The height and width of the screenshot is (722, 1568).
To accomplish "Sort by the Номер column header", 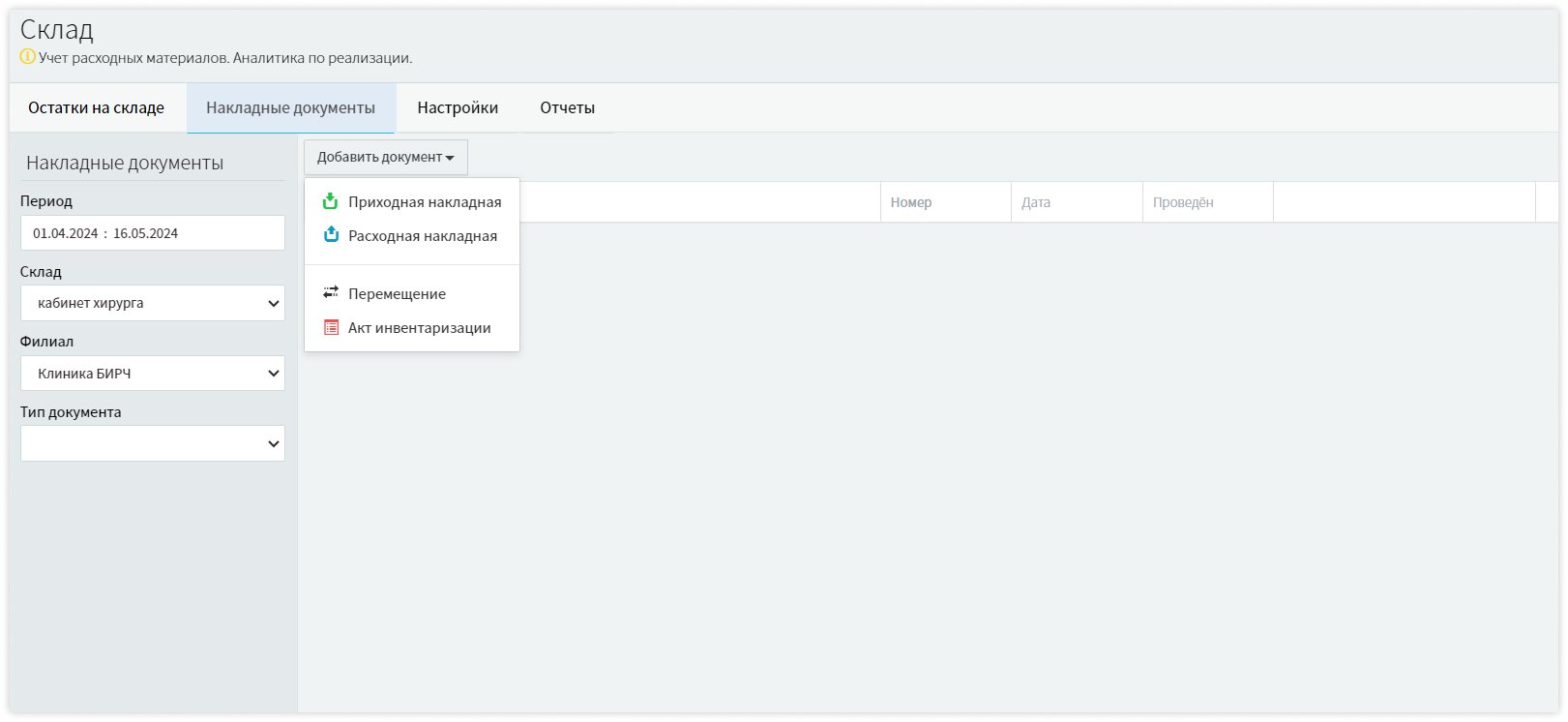I will click(911, 202).
